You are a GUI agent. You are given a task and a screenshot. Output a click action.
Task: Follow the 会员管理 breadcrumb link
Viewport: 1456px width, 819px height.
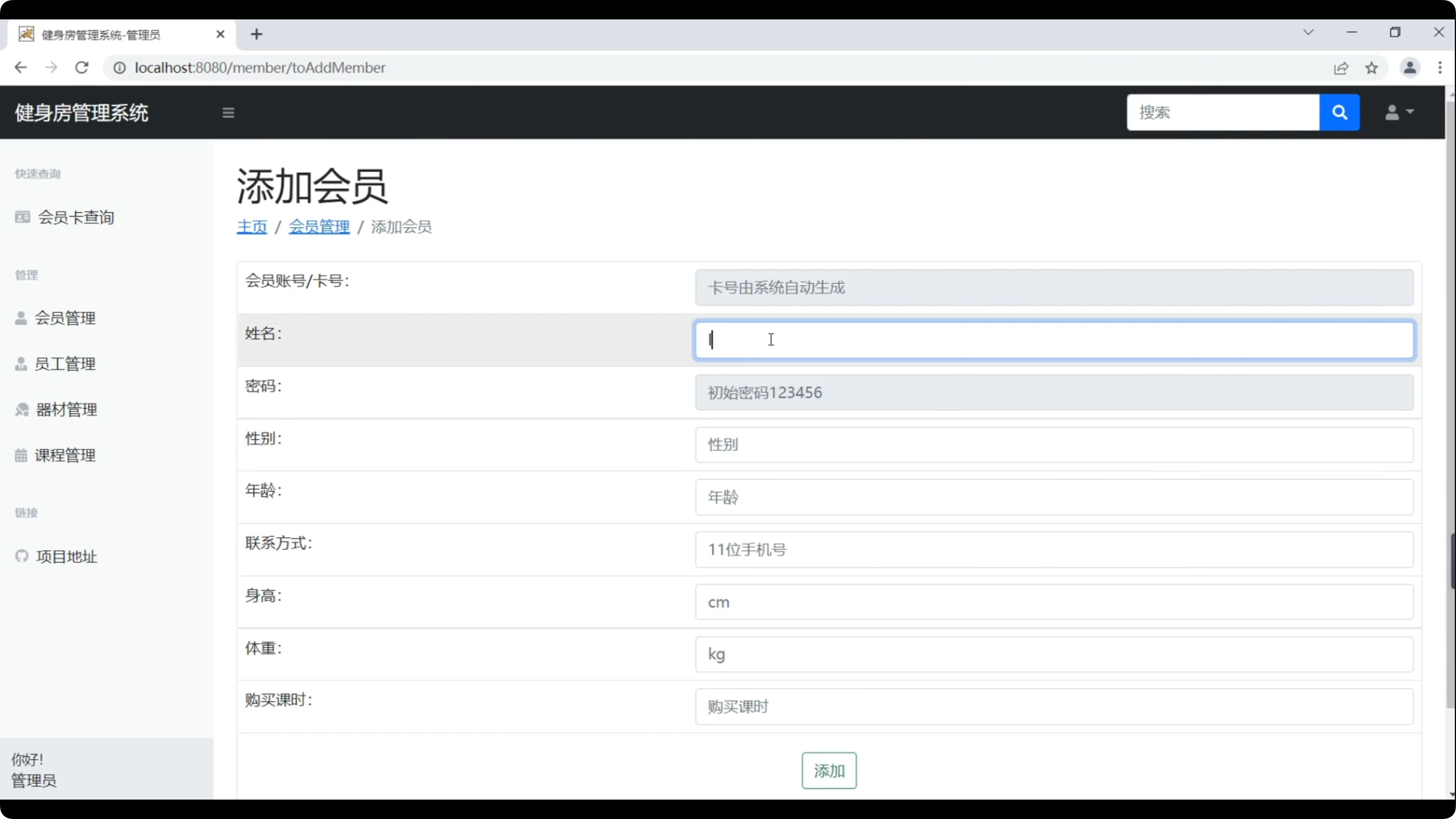click(319, 227)
